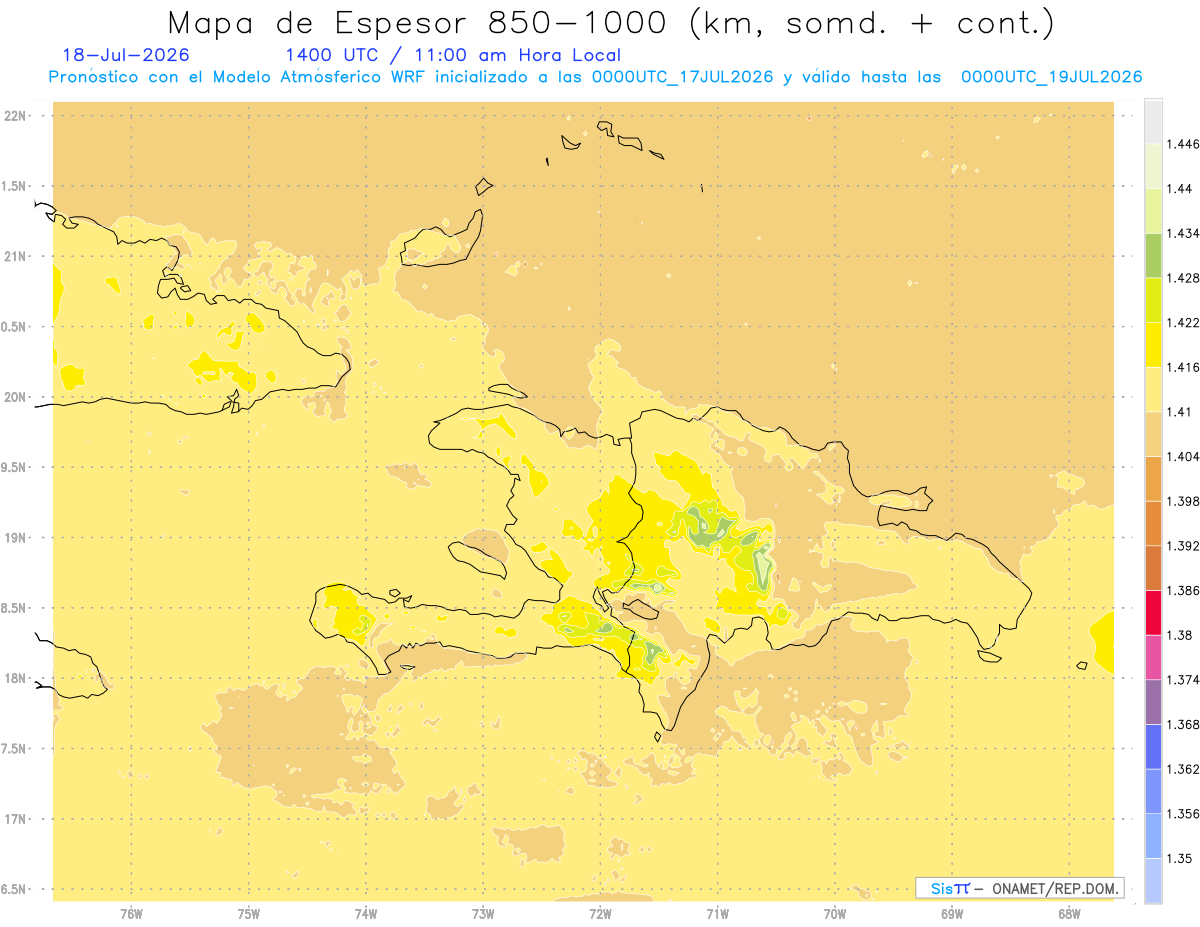
Task: Click the colorbar value '1.38'
Action: (1179, 635)
